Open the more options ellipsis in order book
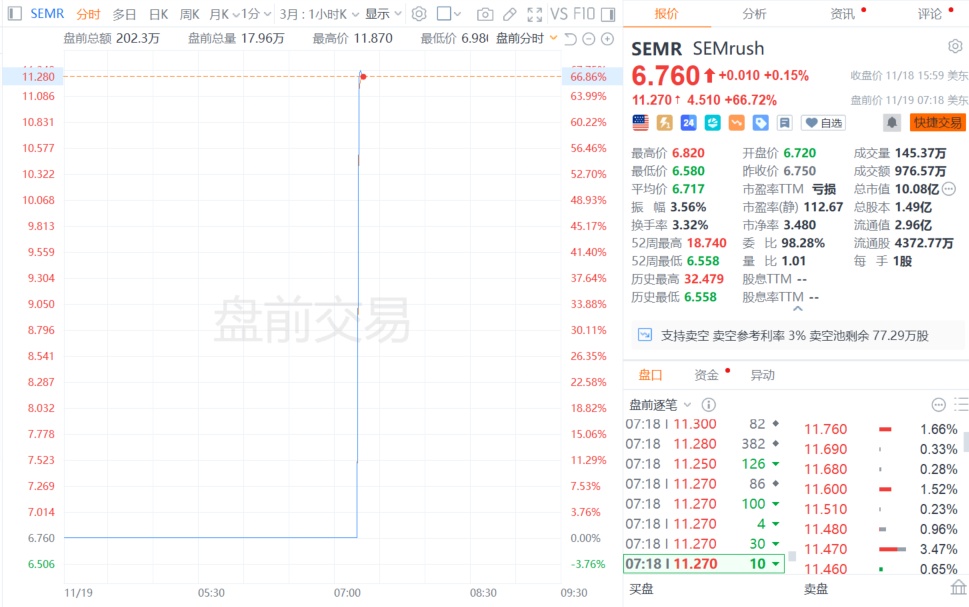This screenshot has height=607, width=969. [x=939, y=405]
